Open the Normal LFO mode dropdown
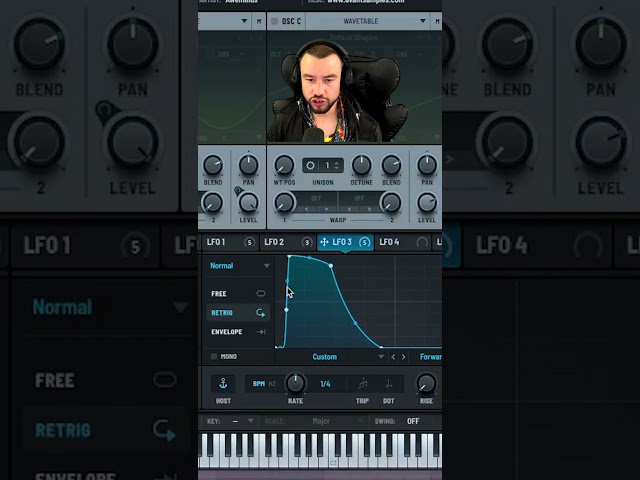Viewport: 640px width, 480px height. pos(239,266)
